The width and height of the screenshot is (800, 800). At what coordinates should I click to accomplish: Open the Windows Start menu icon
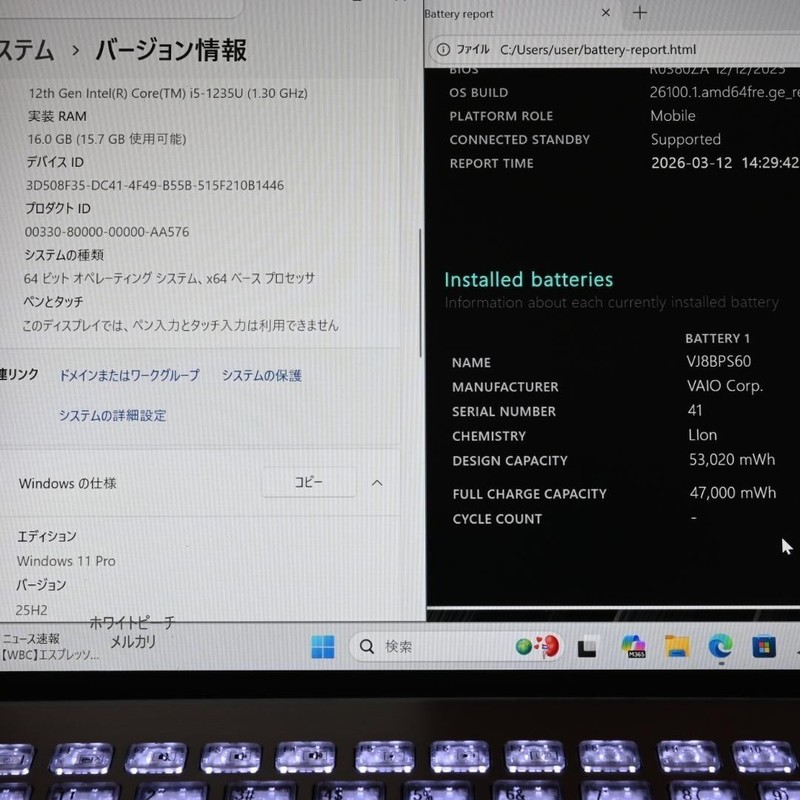[323, 647]
